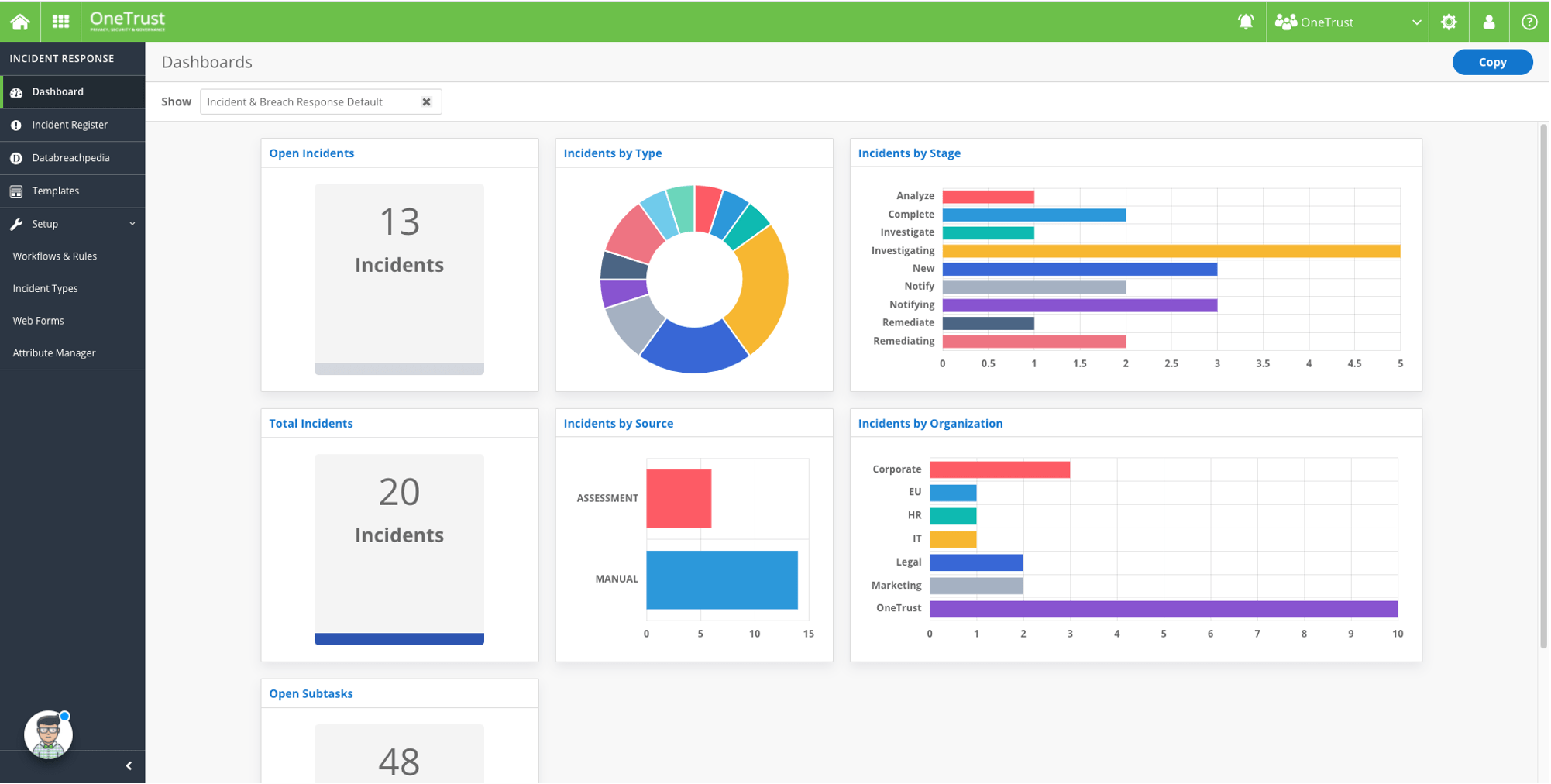Open Attribute Manager

click(x=54, y=353)
